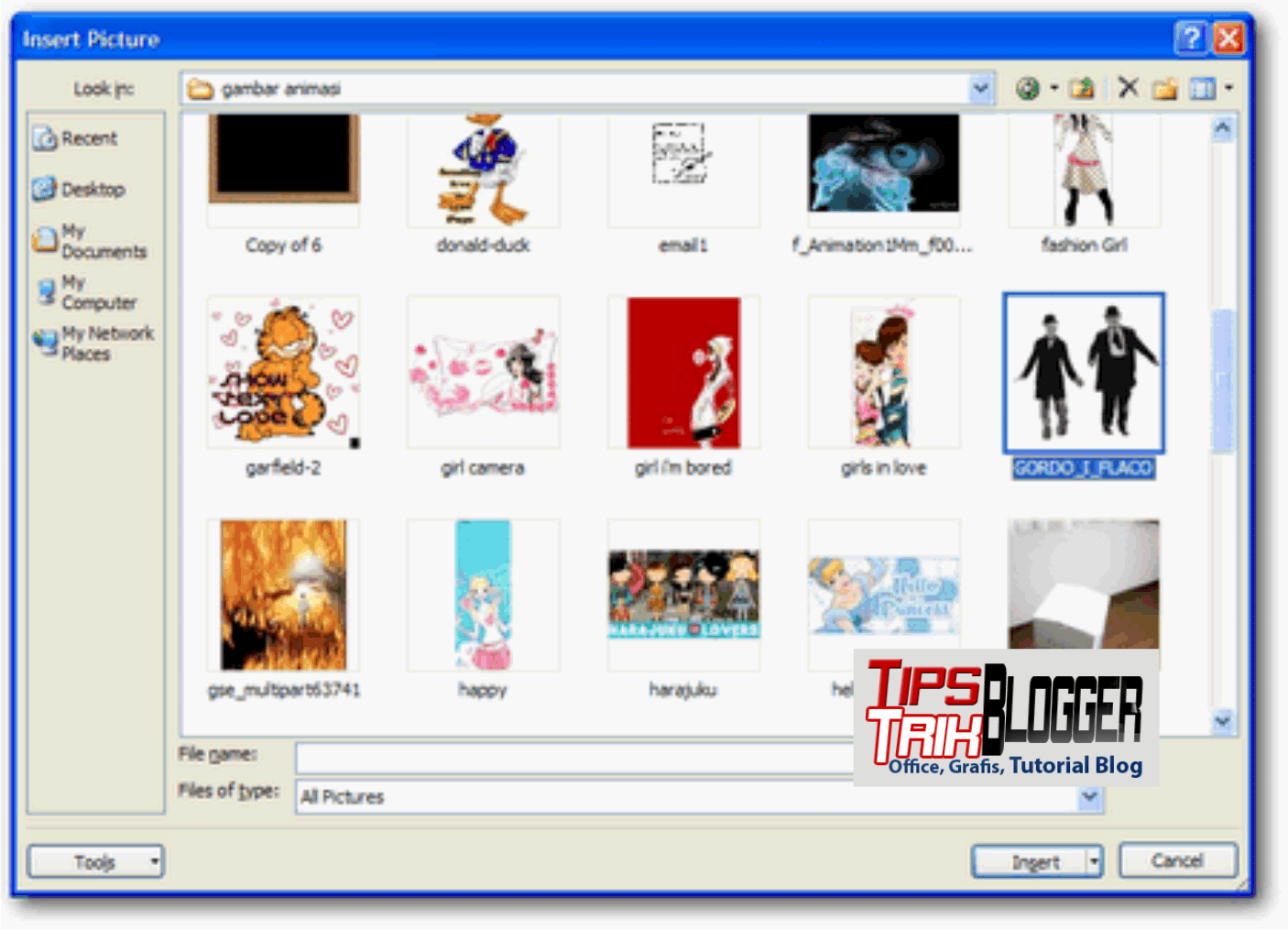The image size is (1288, 930).
Task: Click the Delete (X) toolbar icon
Action: (1128, 88)
